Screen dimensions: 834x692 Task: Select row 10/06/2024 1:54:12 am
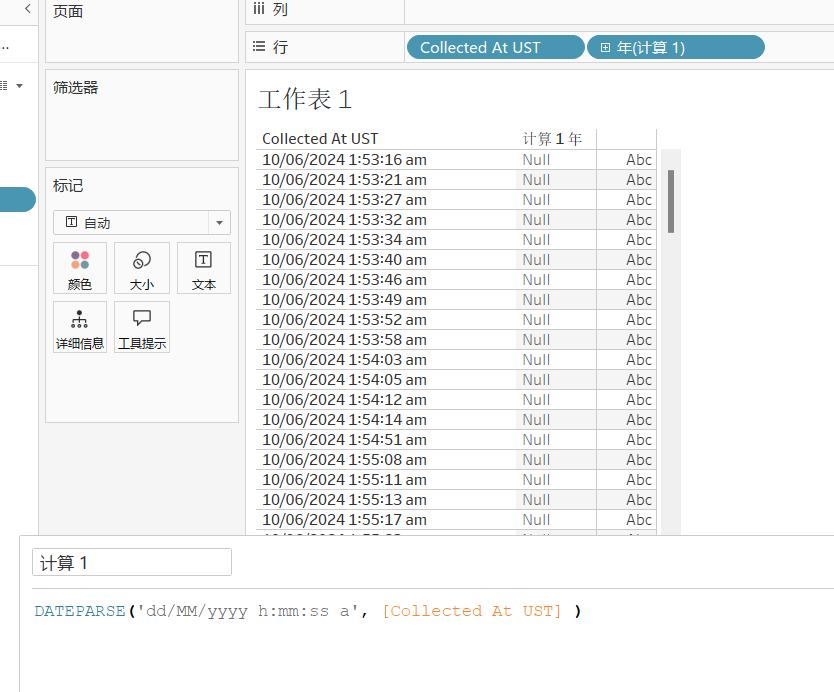point(345,399)
